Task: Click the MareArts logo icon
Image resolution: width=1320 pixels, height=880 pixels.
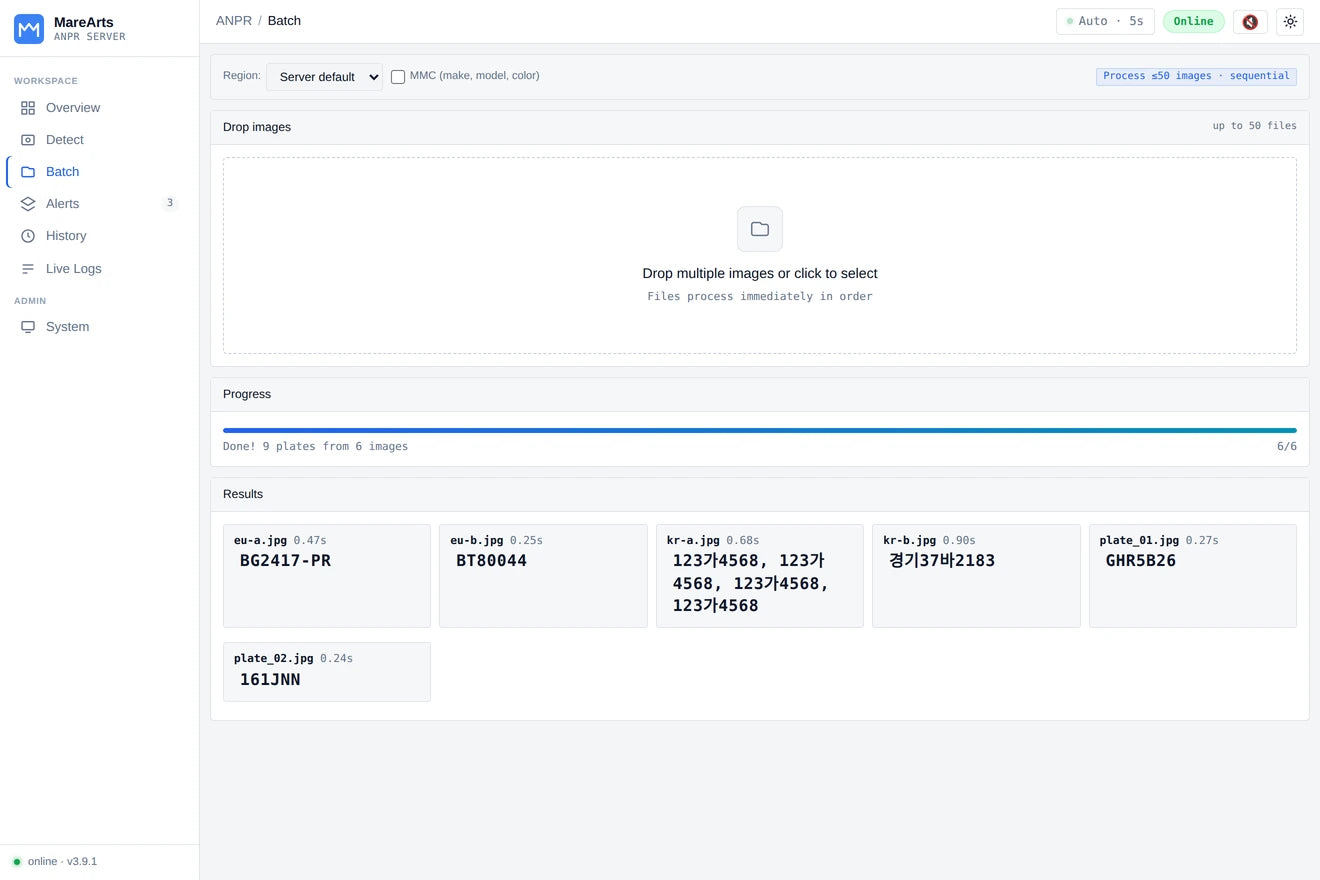Action: pos(29,29)
